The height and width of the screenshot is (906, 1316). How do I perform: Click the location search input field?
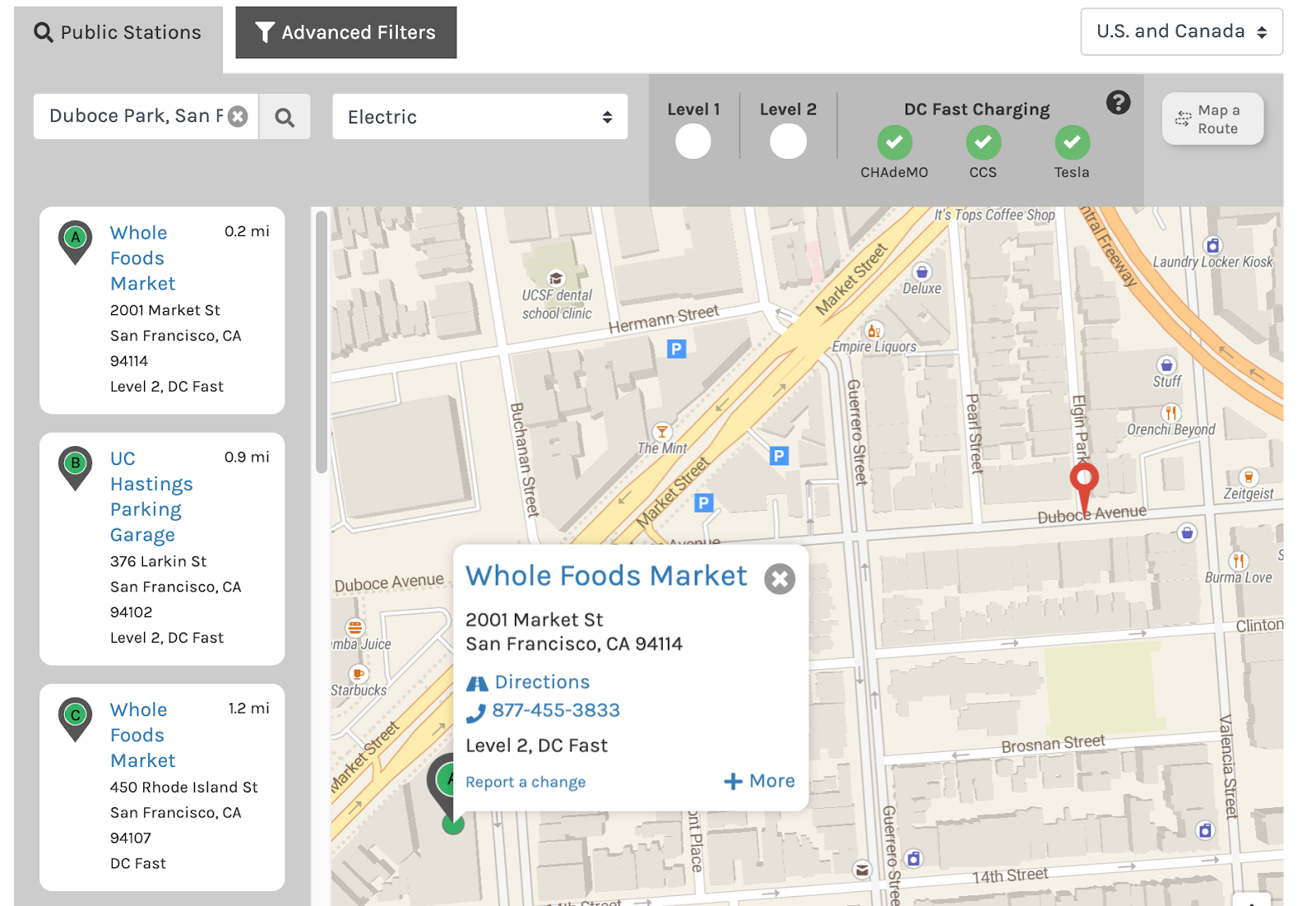pyautogui.click(x=136, y=117)
